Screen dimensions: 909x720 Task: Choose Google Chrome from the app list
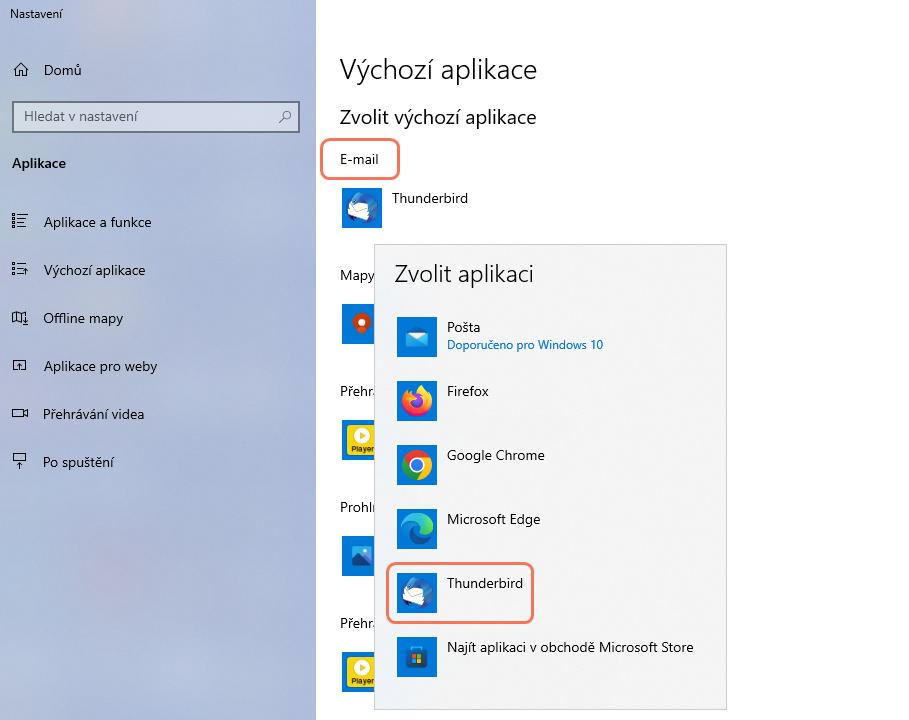click(496, 455)
